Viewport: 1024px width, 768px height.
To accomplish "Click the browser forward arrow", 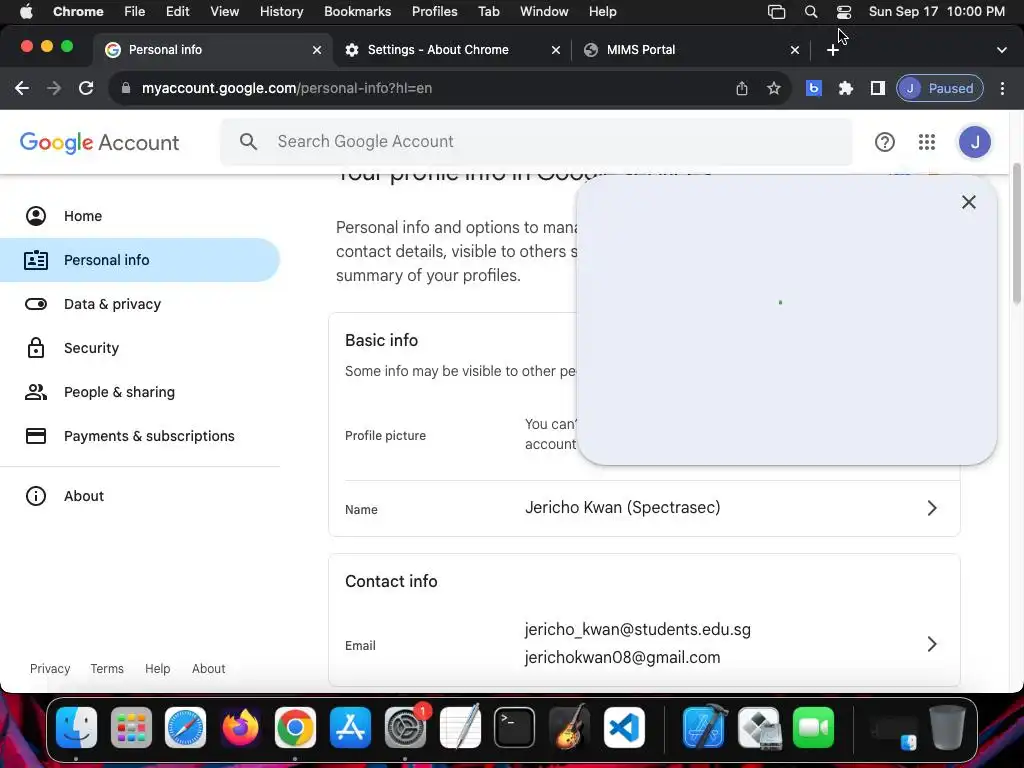I will click(54, 88).
